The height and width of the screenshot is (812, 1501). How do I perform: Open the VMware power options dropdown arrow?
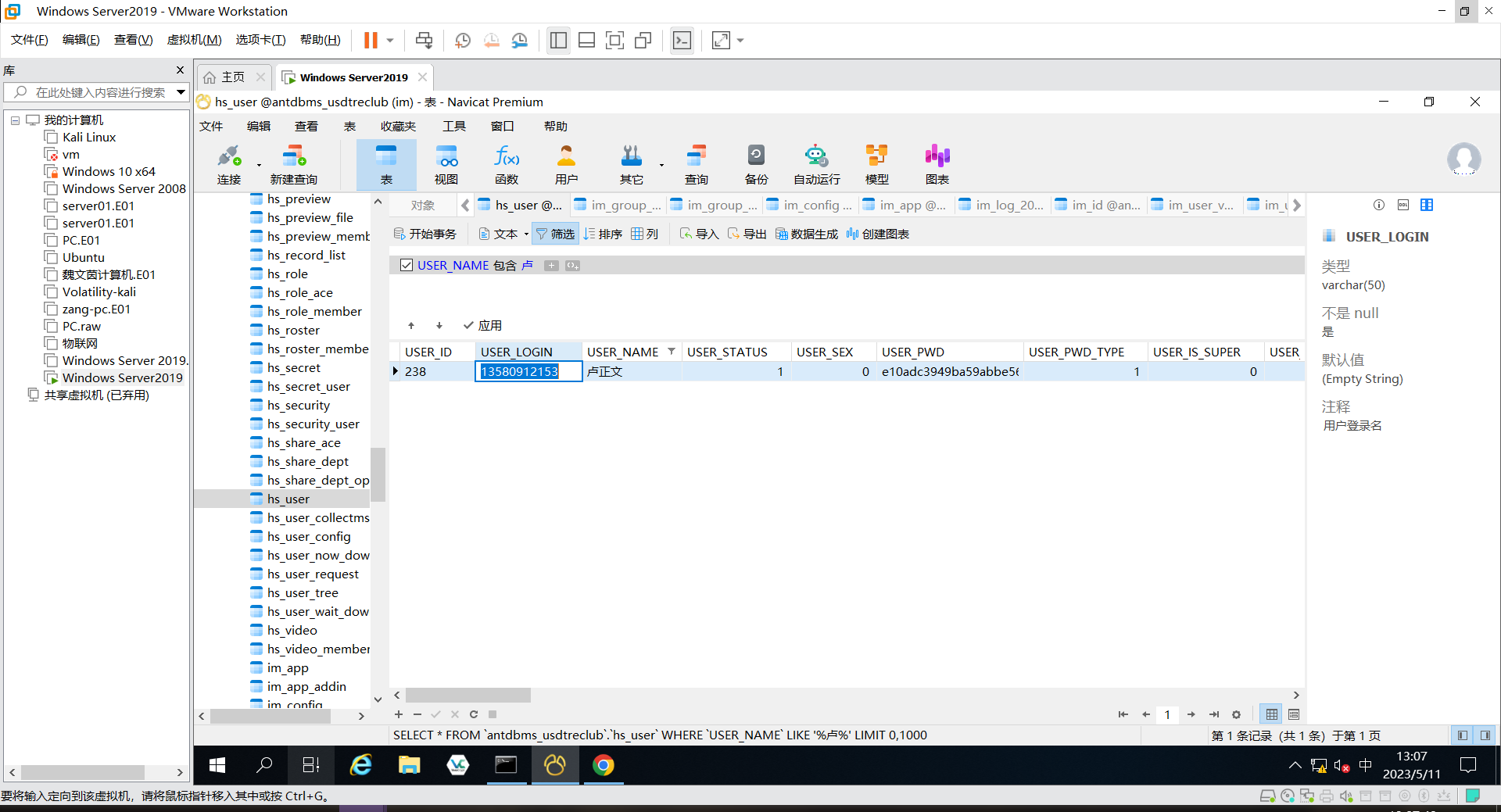coord(389,40)
